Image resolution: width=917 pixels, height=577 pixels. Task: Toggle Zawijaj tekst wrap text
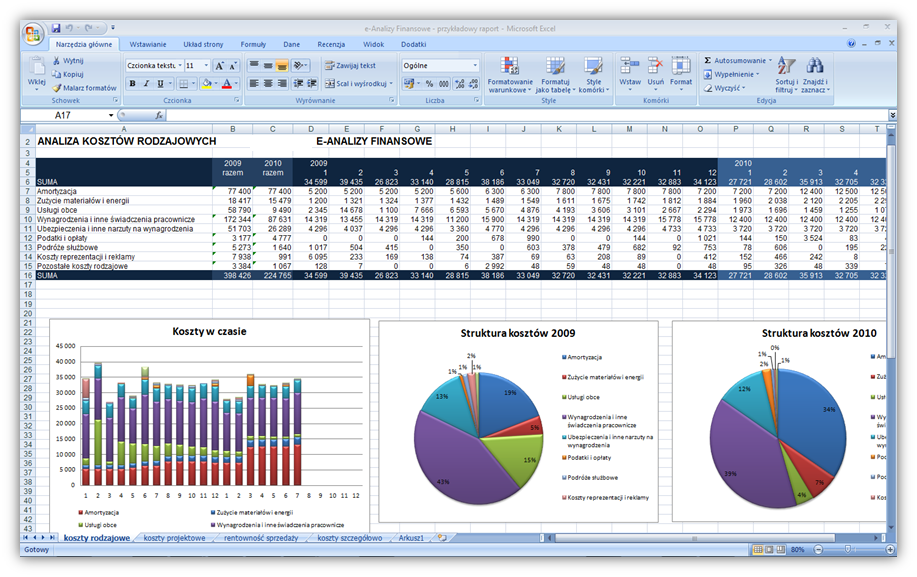pyautogui.click(x=350, y=65)
